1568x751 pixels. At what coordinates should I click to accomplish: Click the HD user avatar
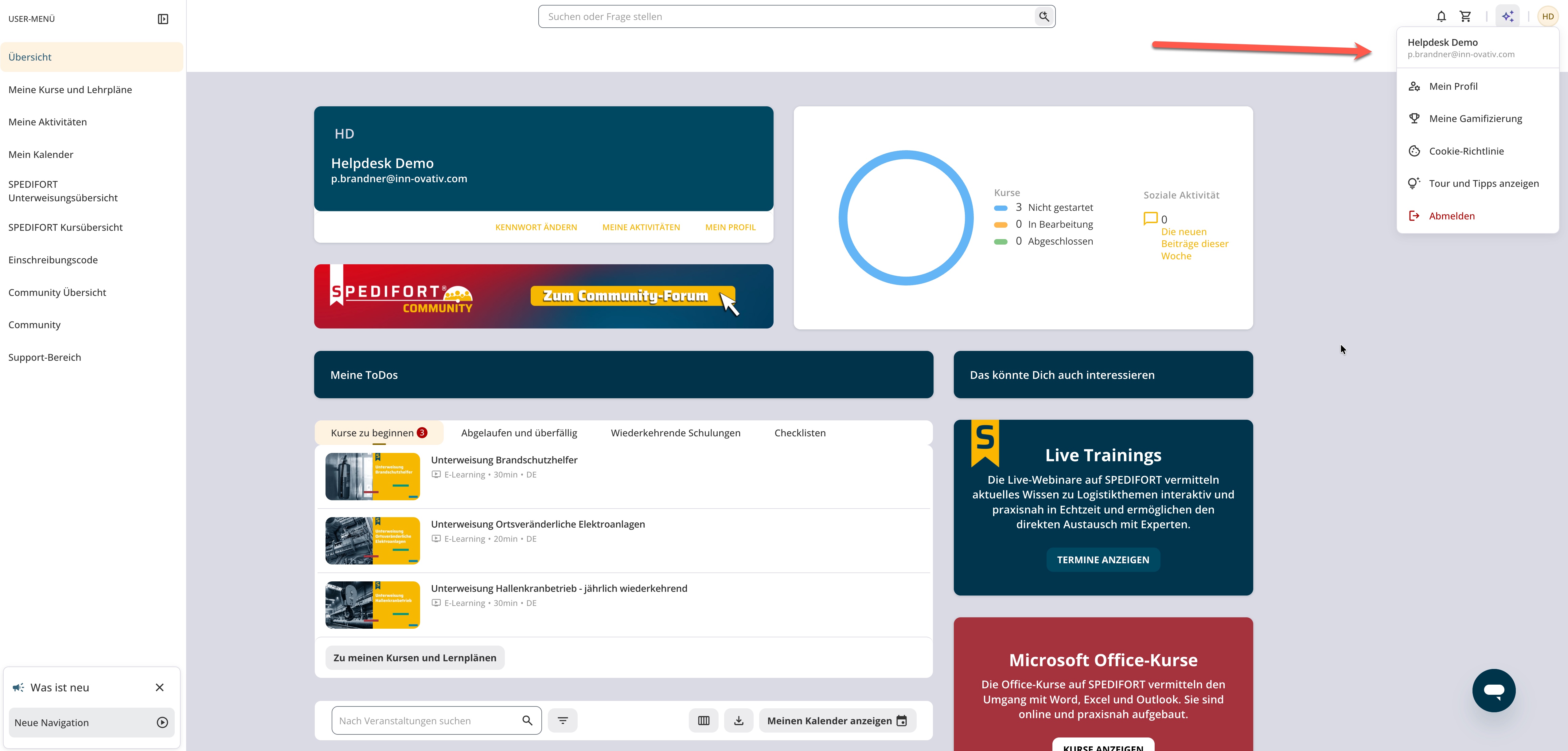coord(1548,17)
